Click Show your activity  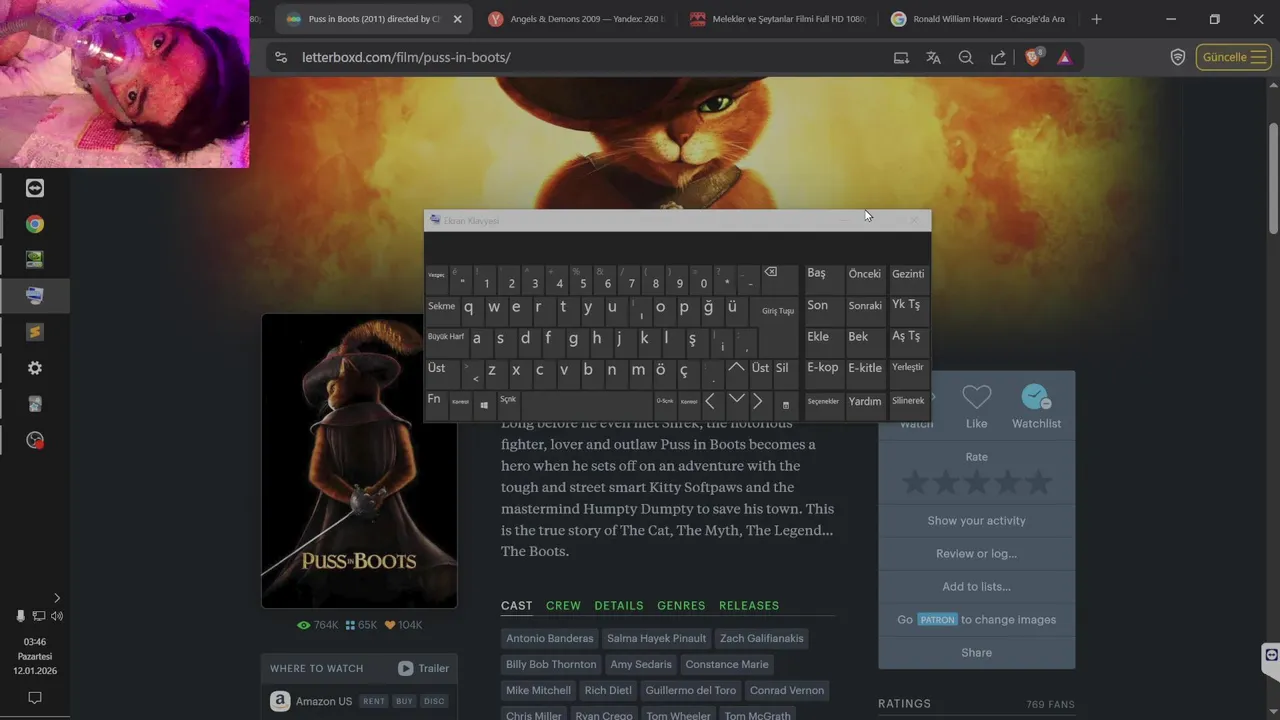coord(977,520)
